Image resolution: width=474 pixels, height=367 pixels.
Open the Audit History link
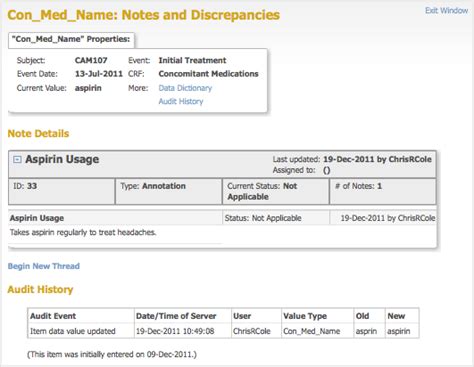pyautogui.click(x=181, y=101)
